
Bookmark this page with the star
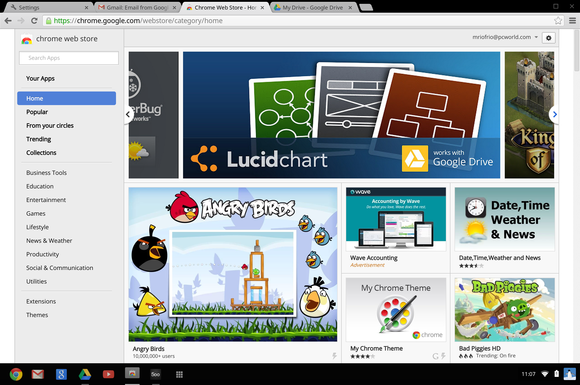[558, 21]
